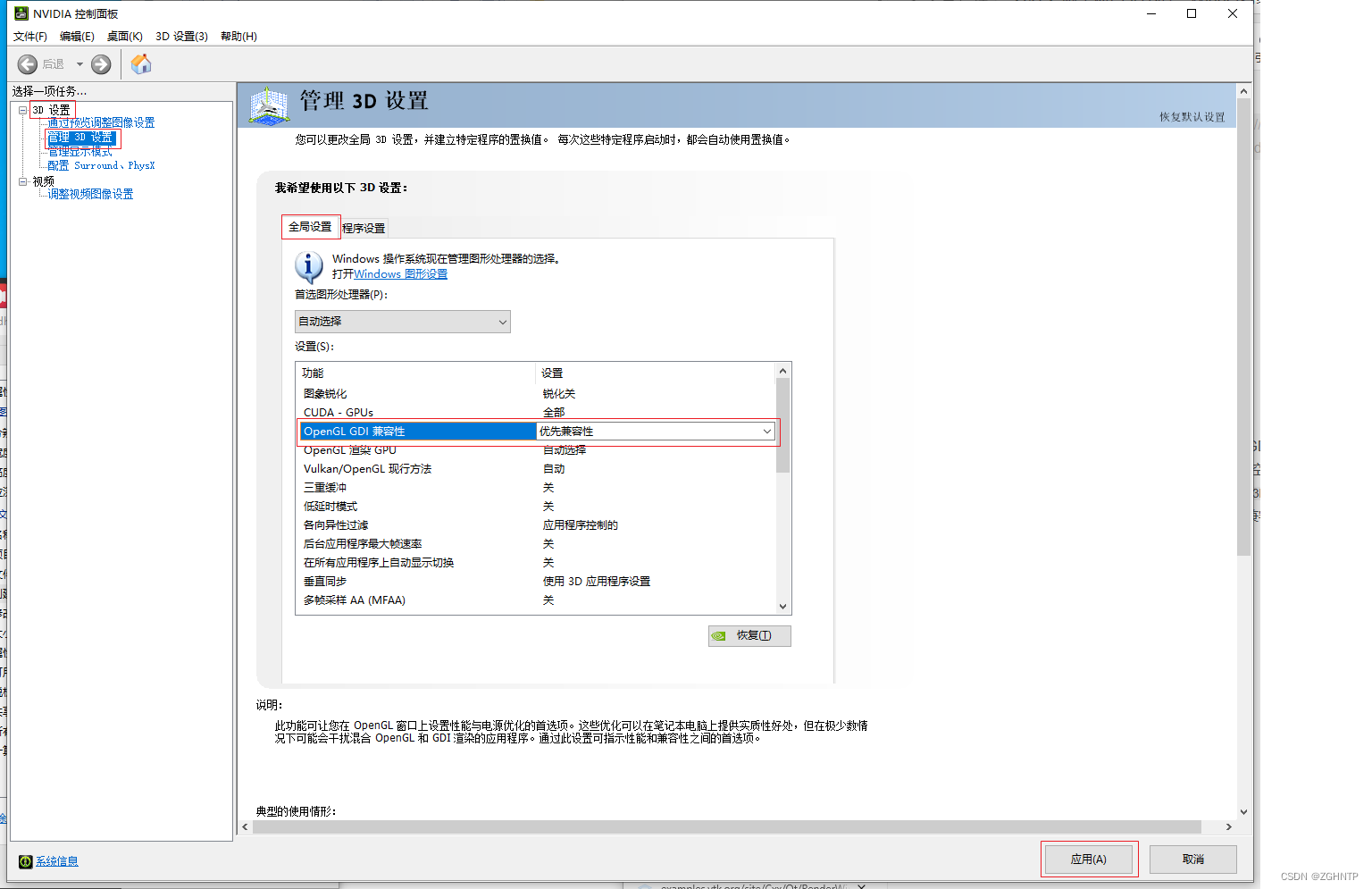Image resolution: width=1372 pixels, height=889 pixels.
Task: Go to home page via house icon
Action: [141, 64]
